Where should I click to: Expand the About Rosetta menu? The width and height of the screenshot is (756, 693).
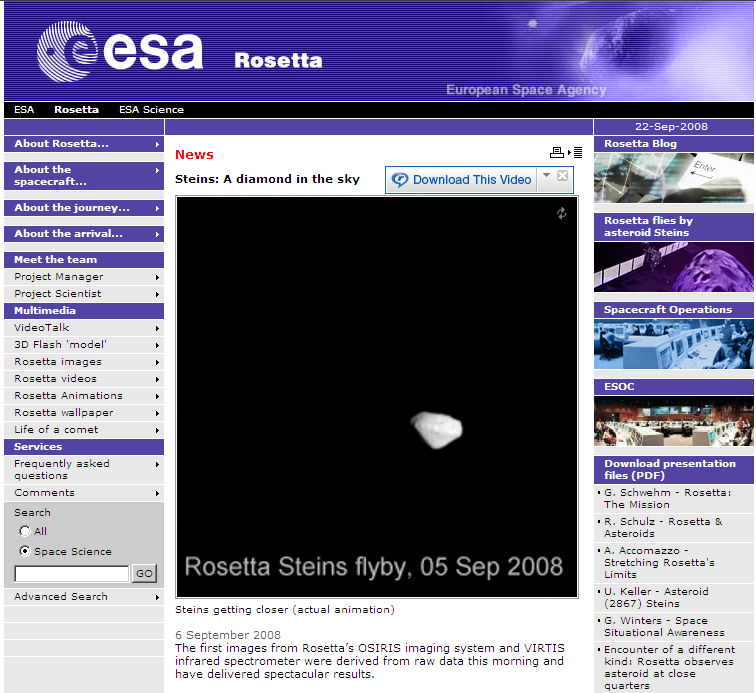(84, 144)
